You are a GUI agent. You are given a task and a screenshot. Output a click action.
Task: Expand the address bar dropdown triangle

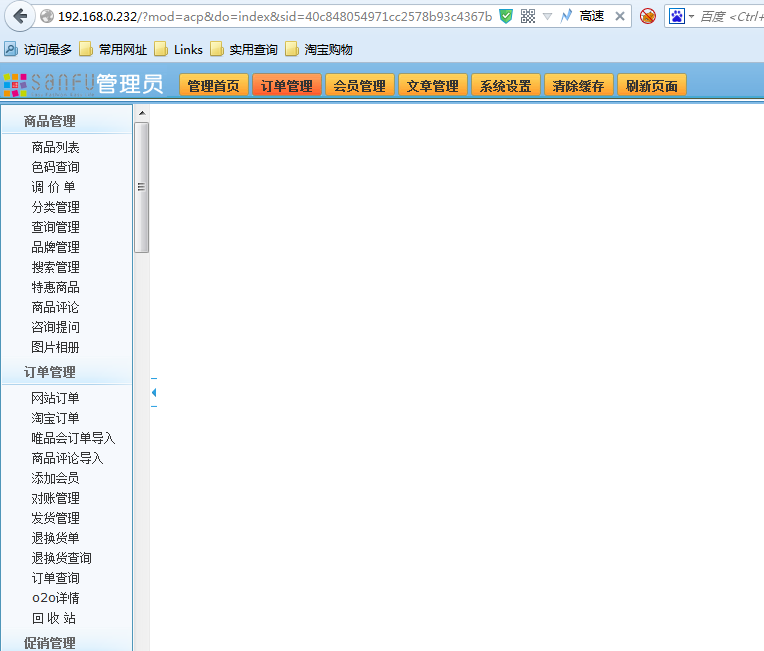click(547, 17)
